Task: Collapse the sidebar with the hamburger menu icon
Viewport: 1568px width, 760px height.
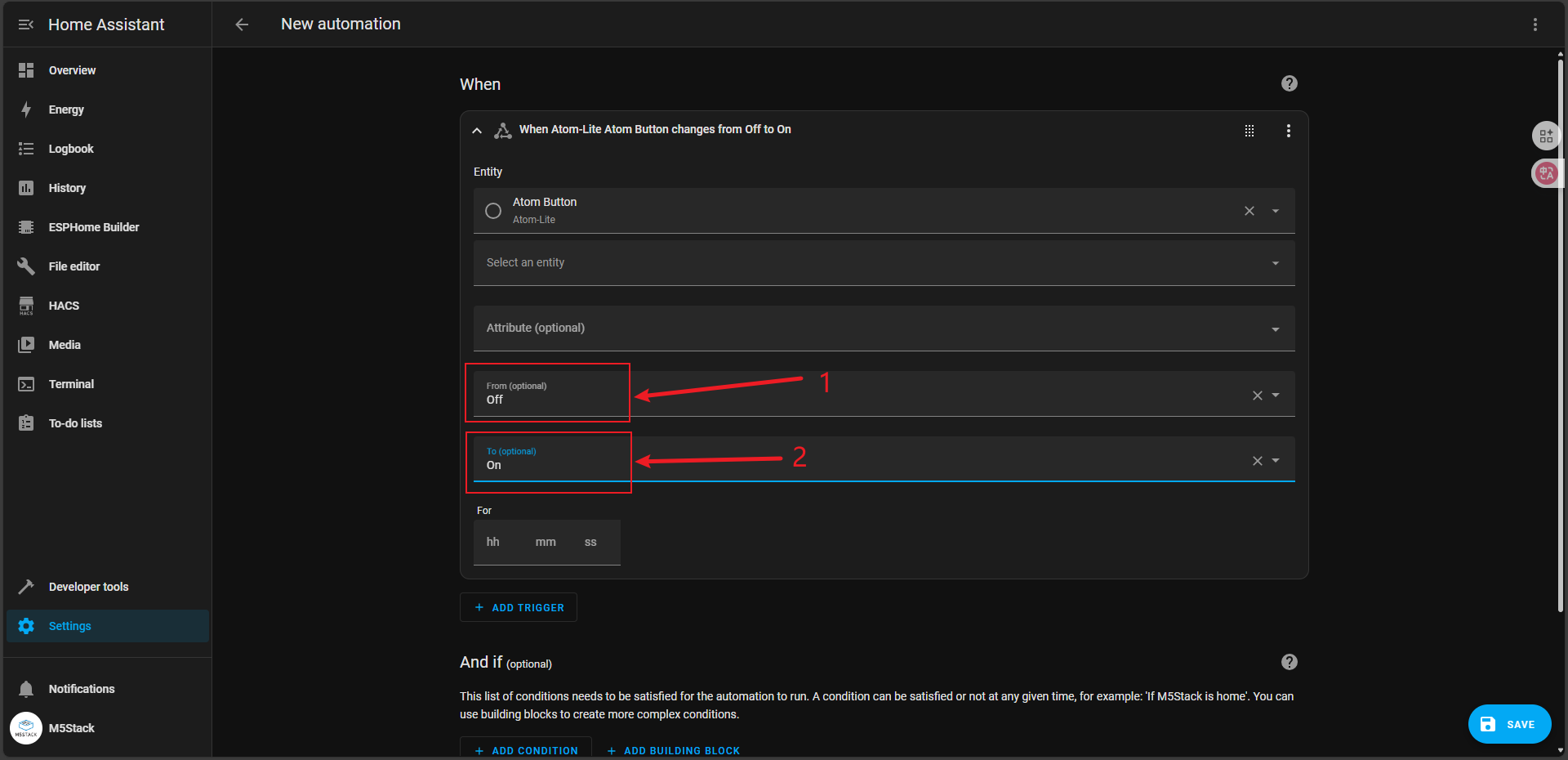Action: 25,25
